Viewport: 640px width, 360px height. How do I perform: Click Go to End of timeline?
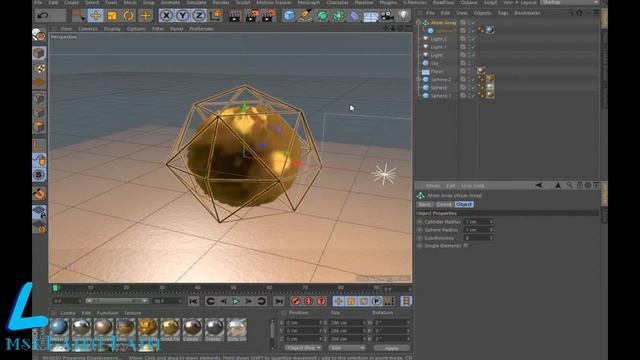(279, 302)
